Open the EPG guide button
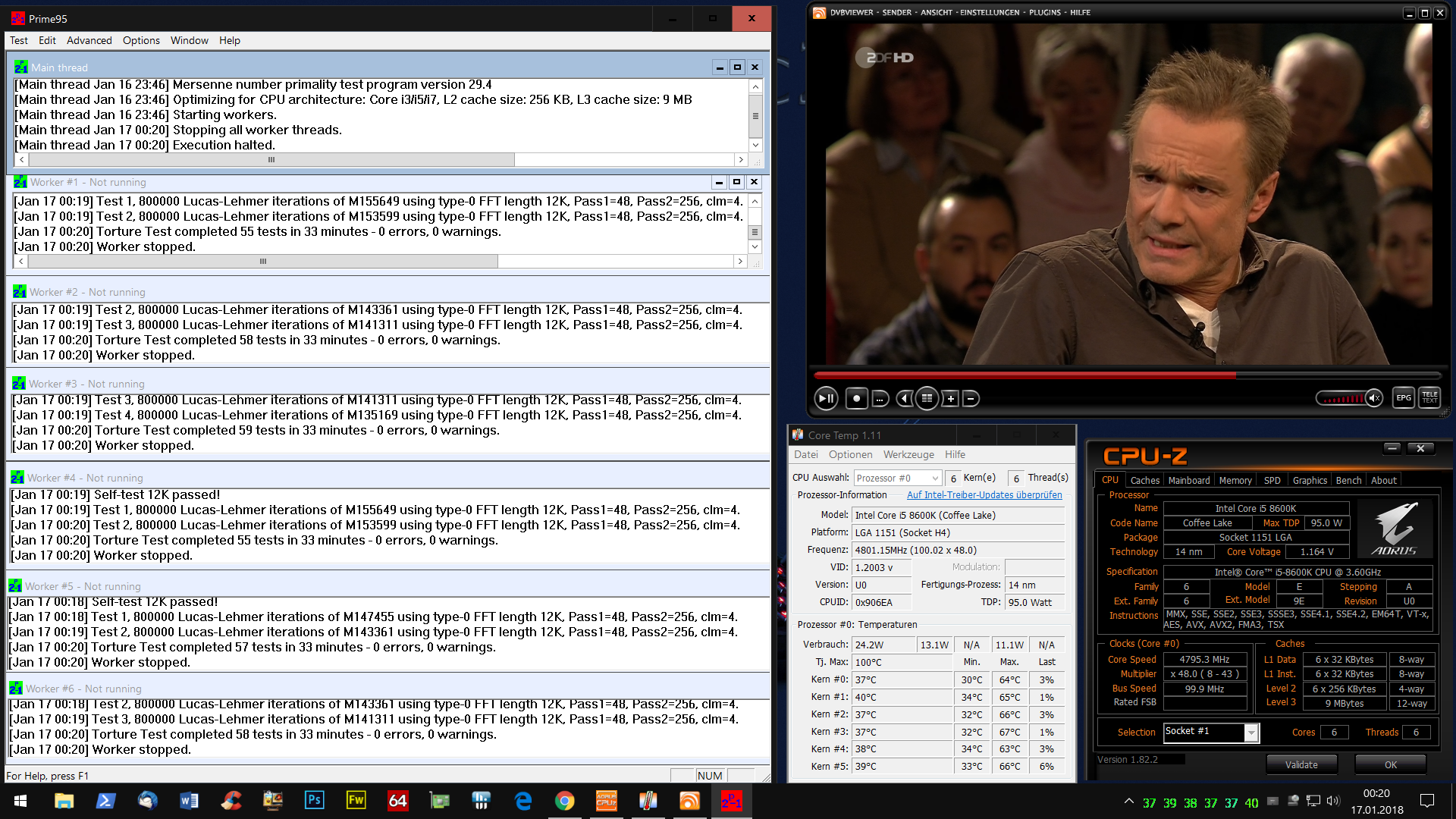The width and height of the screenshot is (1456, 819). [1404, 397]
